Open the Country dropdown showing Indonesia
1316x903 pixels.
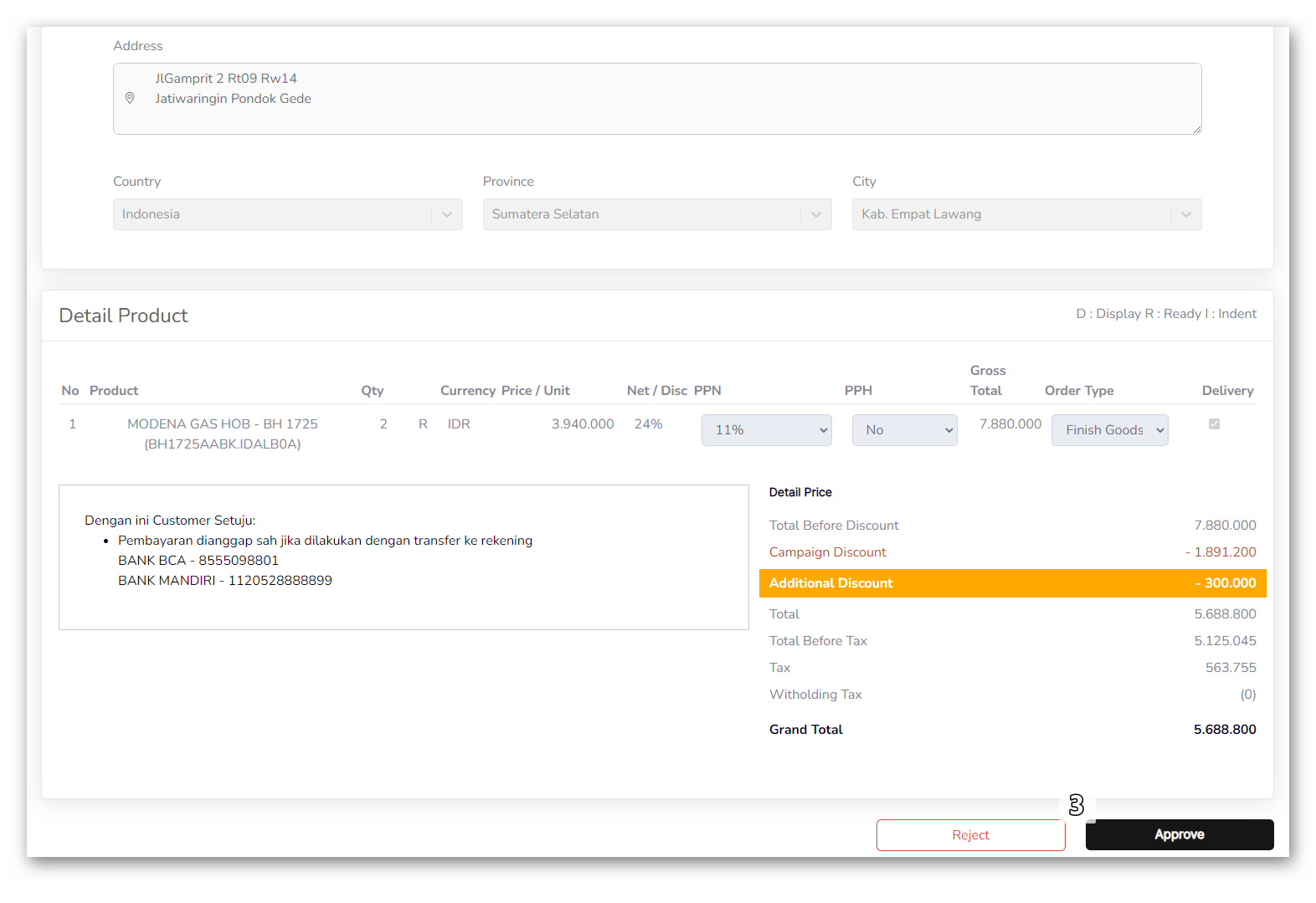click(272, 214)
